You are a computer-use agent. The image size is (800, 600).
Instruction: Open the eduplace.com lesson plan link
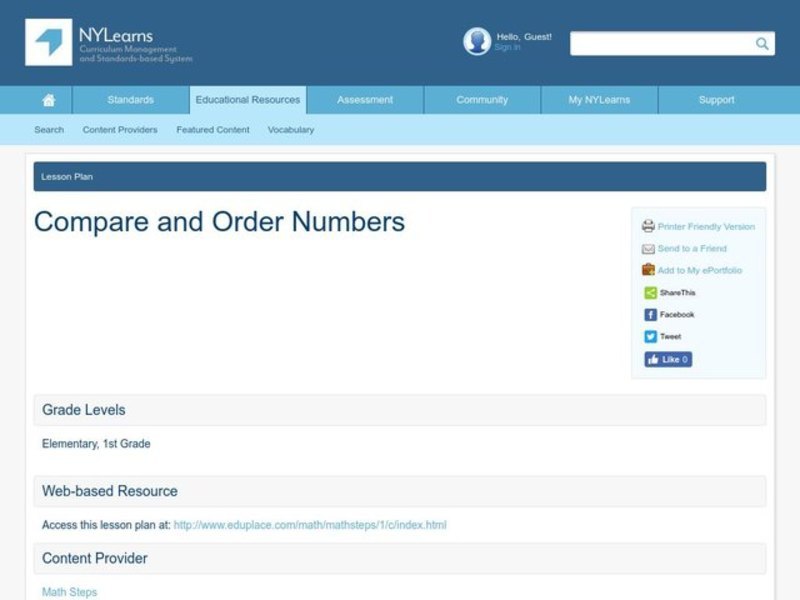pos(310,524)
